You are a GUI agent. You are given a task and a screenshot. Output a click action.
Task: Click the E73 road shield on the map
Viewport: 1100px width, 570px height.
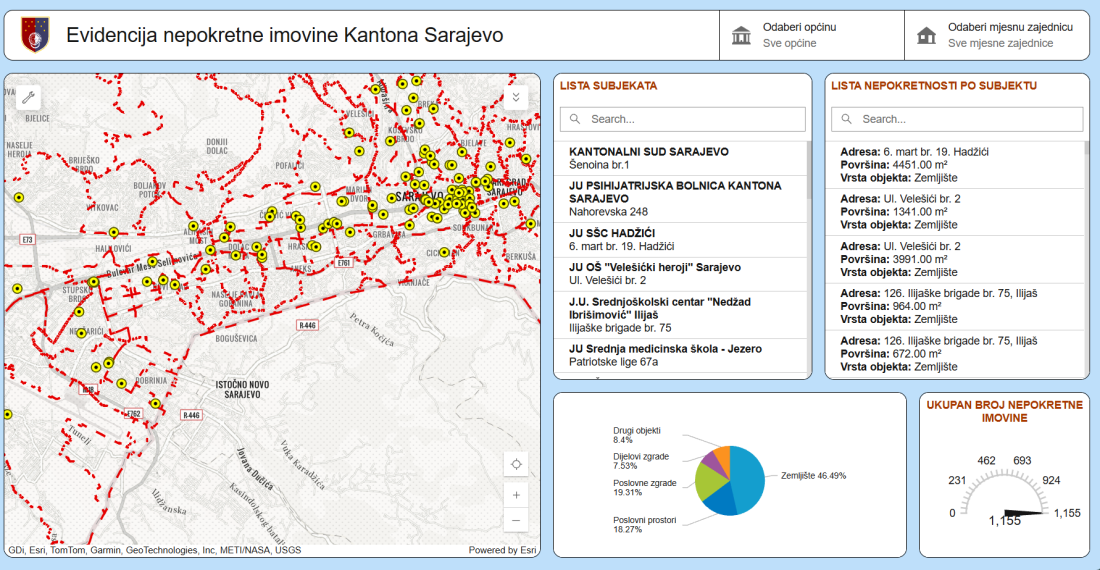point(27,240)
